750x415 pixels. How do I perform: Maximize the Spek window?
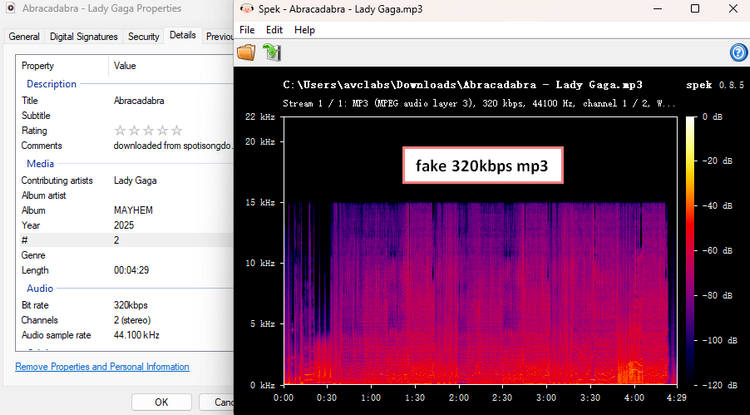click(x=695, y=9)
